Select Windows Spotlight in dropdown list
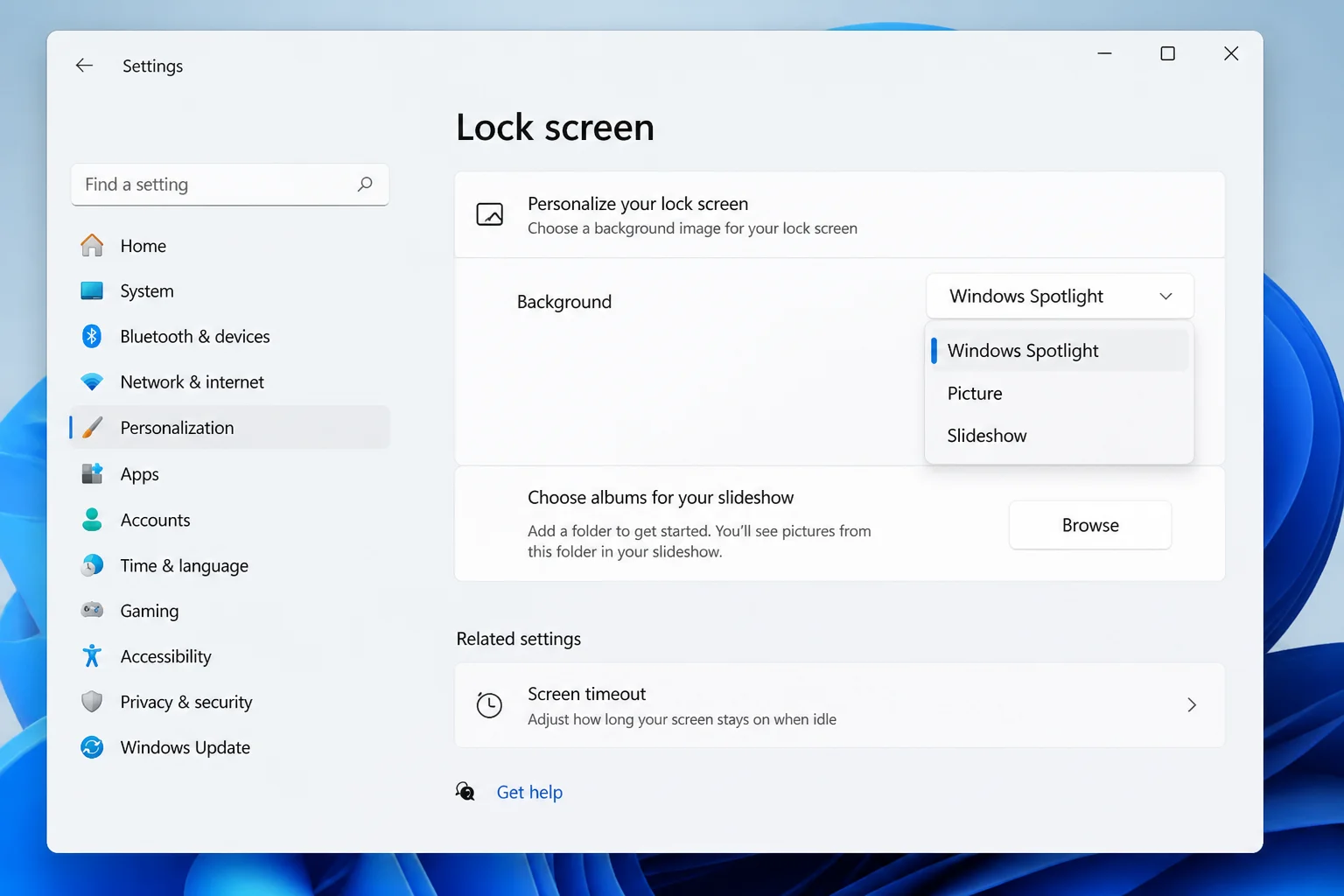 pos(1060,351)
